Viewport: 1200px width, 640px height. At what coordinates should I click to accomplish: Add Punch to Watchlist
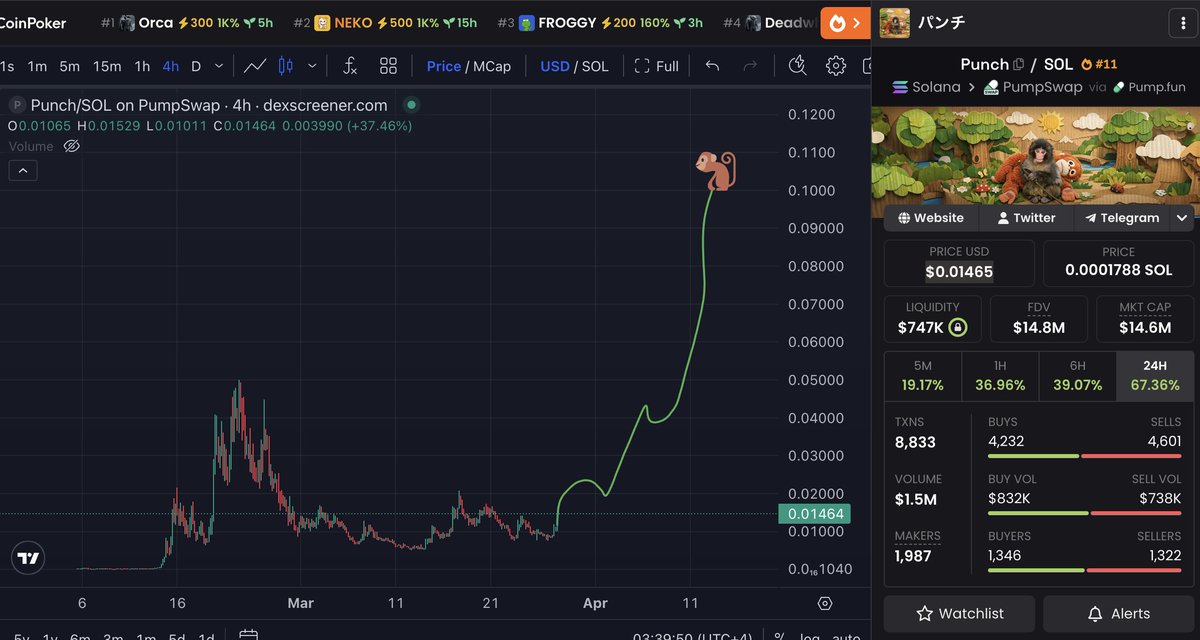point(959,613)
